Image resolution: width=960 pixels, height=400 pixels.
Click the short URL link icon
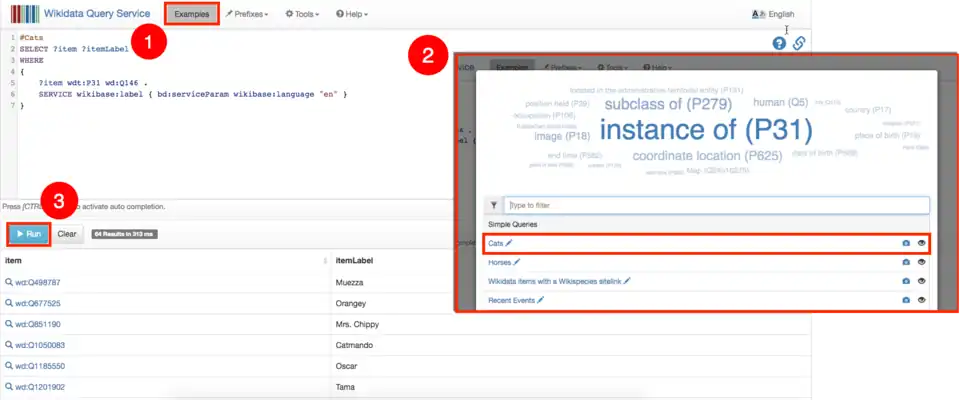(799, 43)
